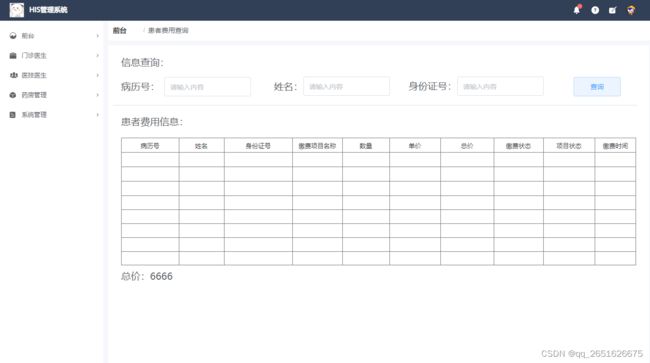Screen dimensions: 650x363
Task: Click the blue 查询 button
Action: pos(597,87)
